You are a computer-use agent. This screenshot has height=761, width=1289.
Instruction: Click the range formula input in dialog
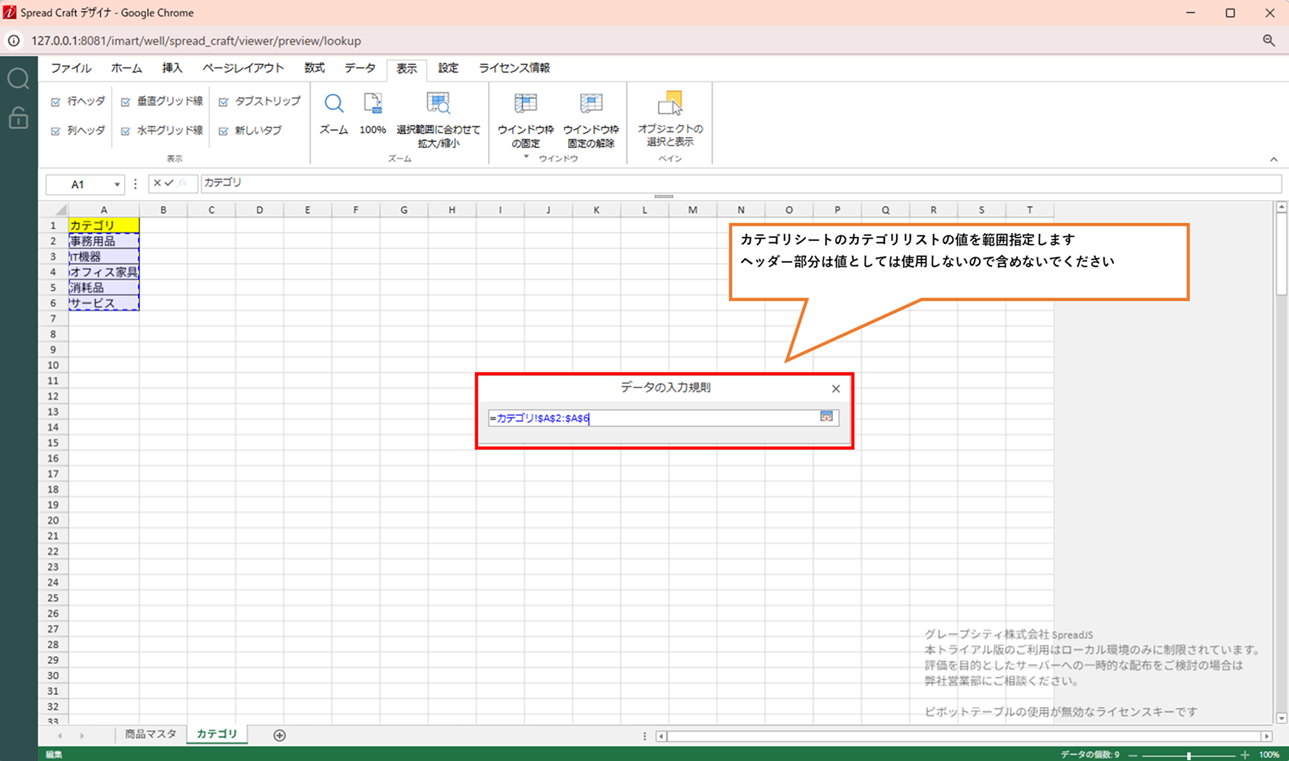coord(650,418)
